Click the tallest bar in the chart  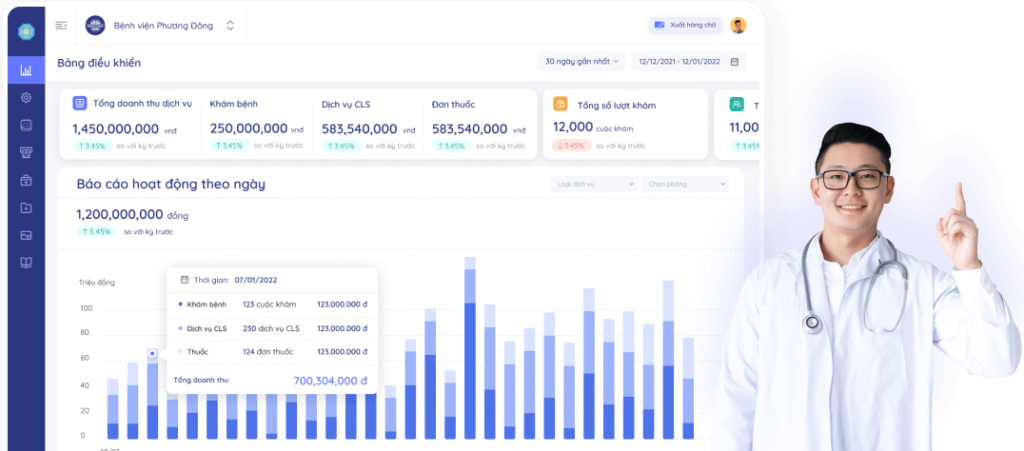click(470, 350)
